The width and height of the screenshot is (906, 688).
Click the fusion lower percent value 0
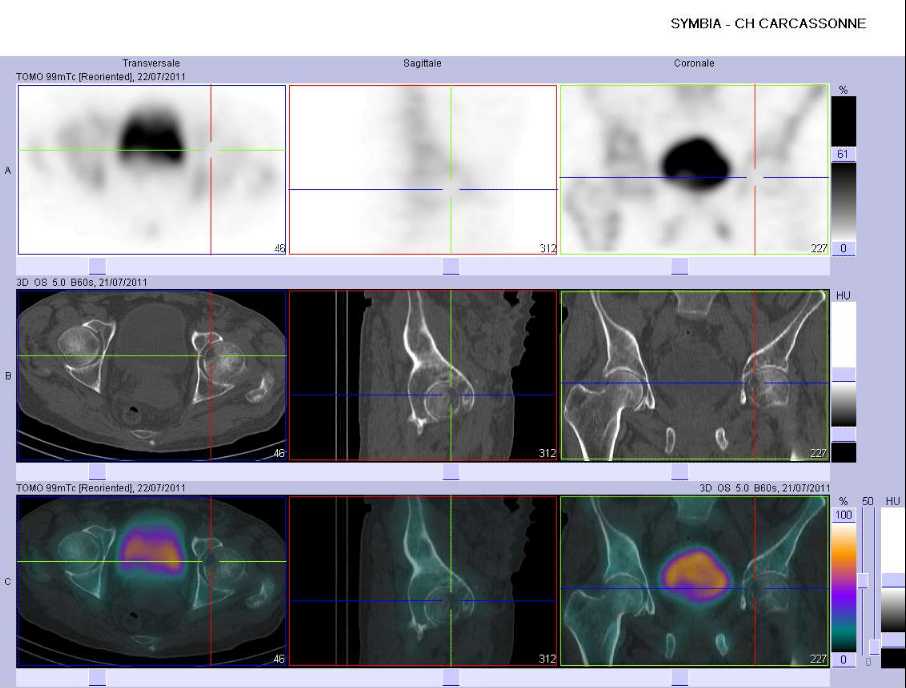pyautogui.click(x=844, y=660)
